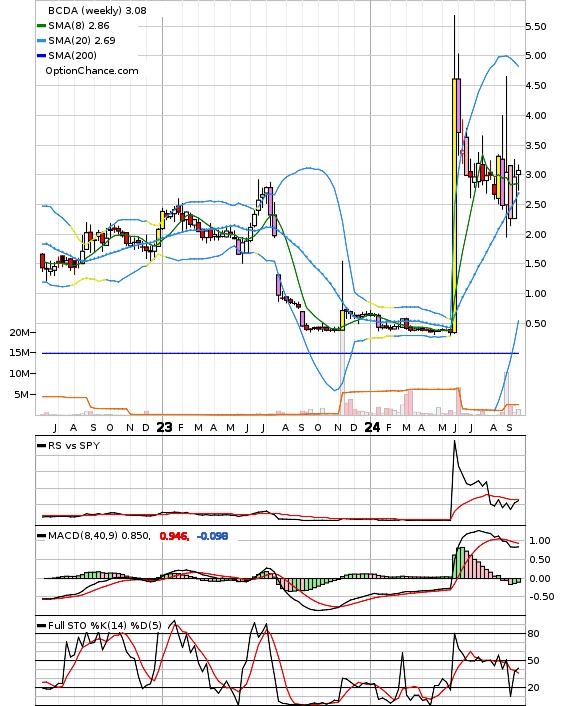Click the light blue SMA(20) legend swatch
The image size is (566, 706).
point(41,41)
